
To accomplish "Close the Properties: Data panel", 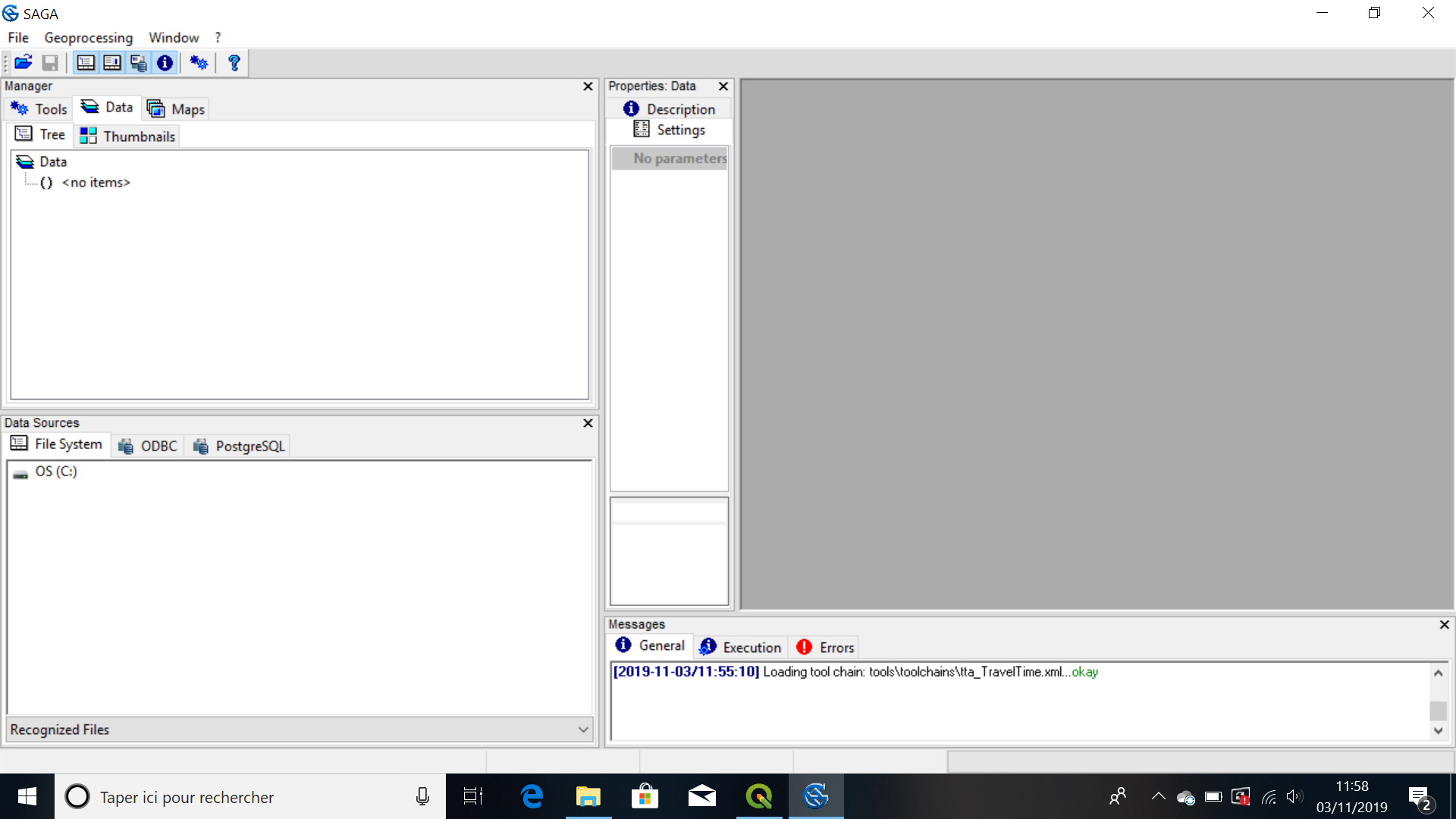I will [723, 86].
